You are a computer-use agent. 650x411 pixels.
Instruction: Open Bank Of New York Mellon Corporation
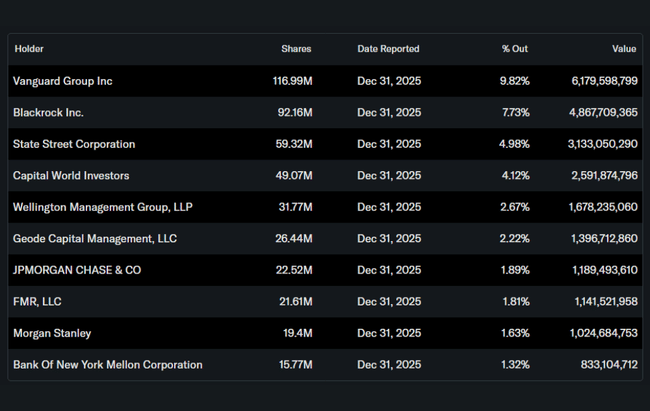108,365
